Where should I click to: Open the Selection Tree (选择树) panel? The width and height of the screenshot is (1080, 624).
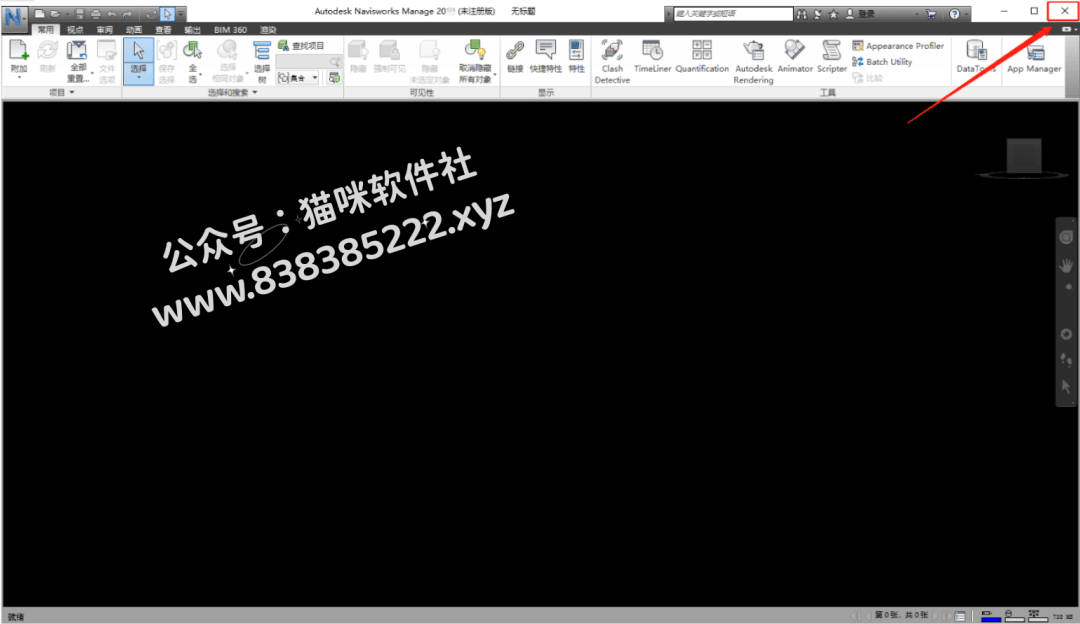coord(262,61)
